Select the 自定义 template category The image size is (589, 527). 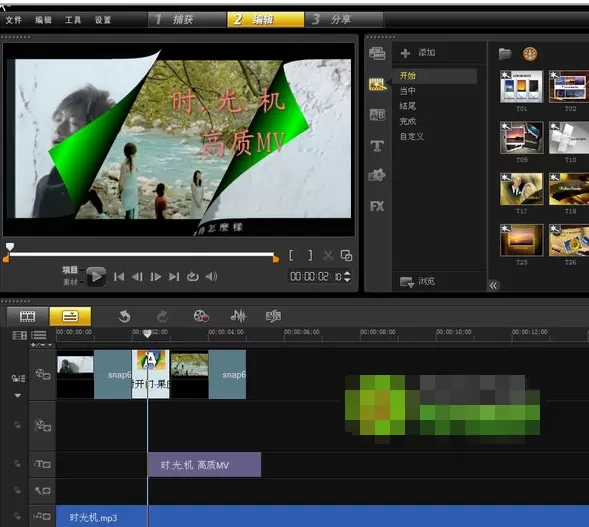tap(412, 136)
